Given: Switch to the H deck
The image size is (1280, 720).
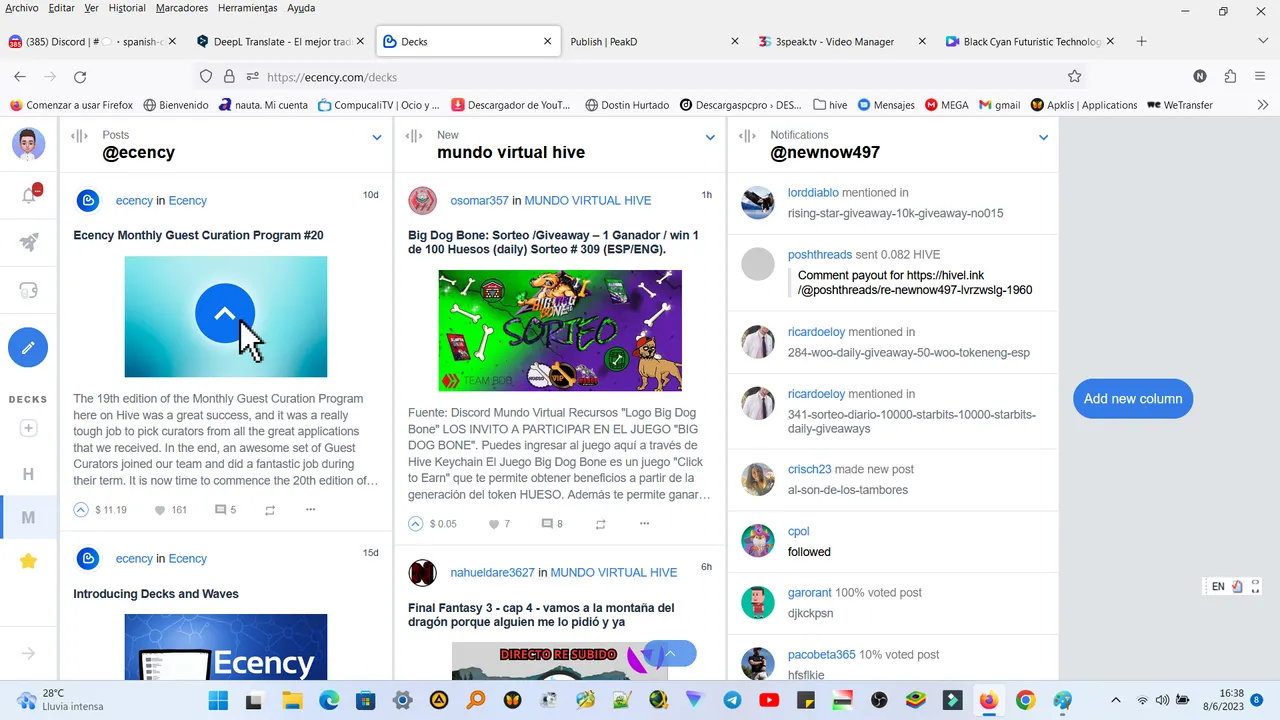Looking at the screenshot, I should (28, 474).
